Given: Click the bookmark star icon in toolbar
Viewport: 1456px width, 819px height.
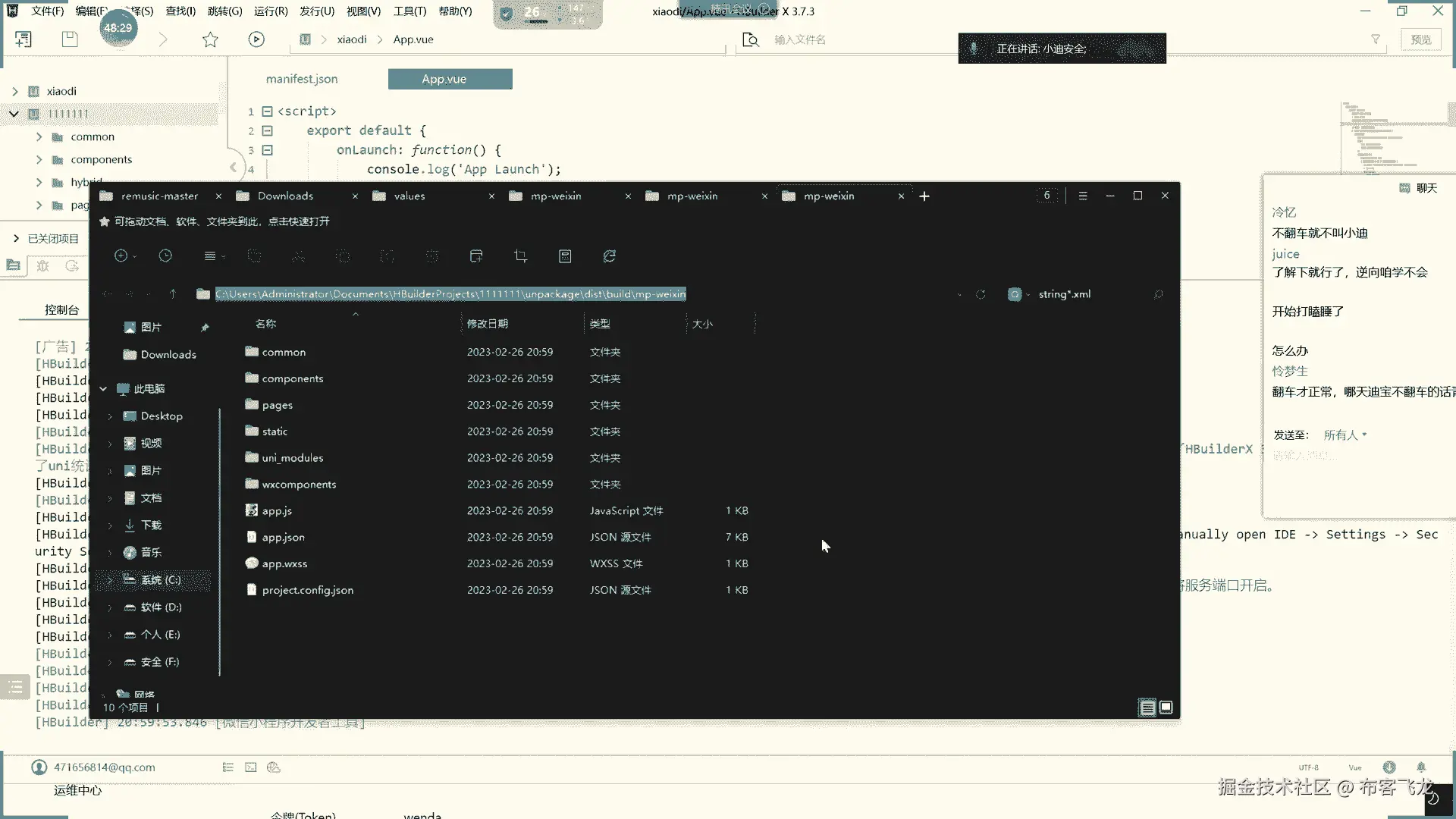Looking at the screenshot, I should point(210,39).
